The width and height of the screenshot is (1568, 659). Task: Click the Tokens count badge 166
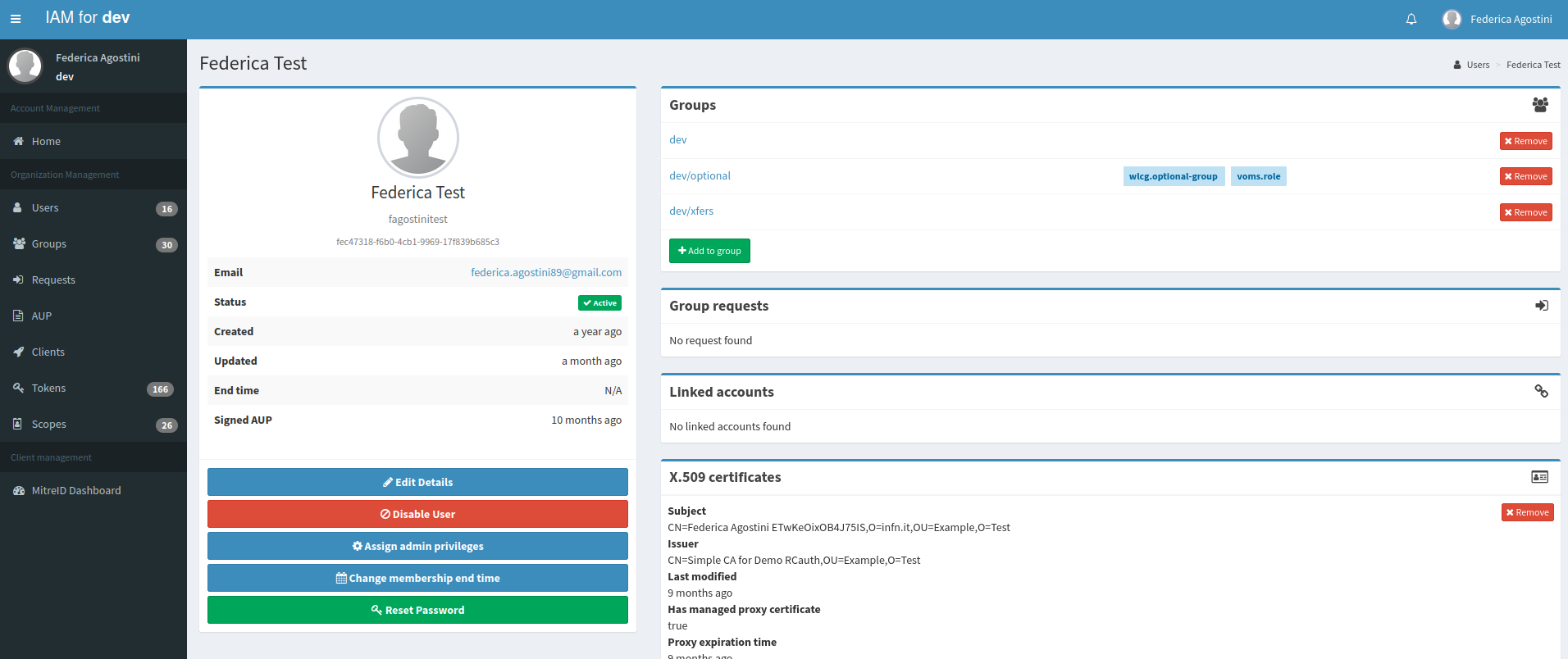pos(160,389)
